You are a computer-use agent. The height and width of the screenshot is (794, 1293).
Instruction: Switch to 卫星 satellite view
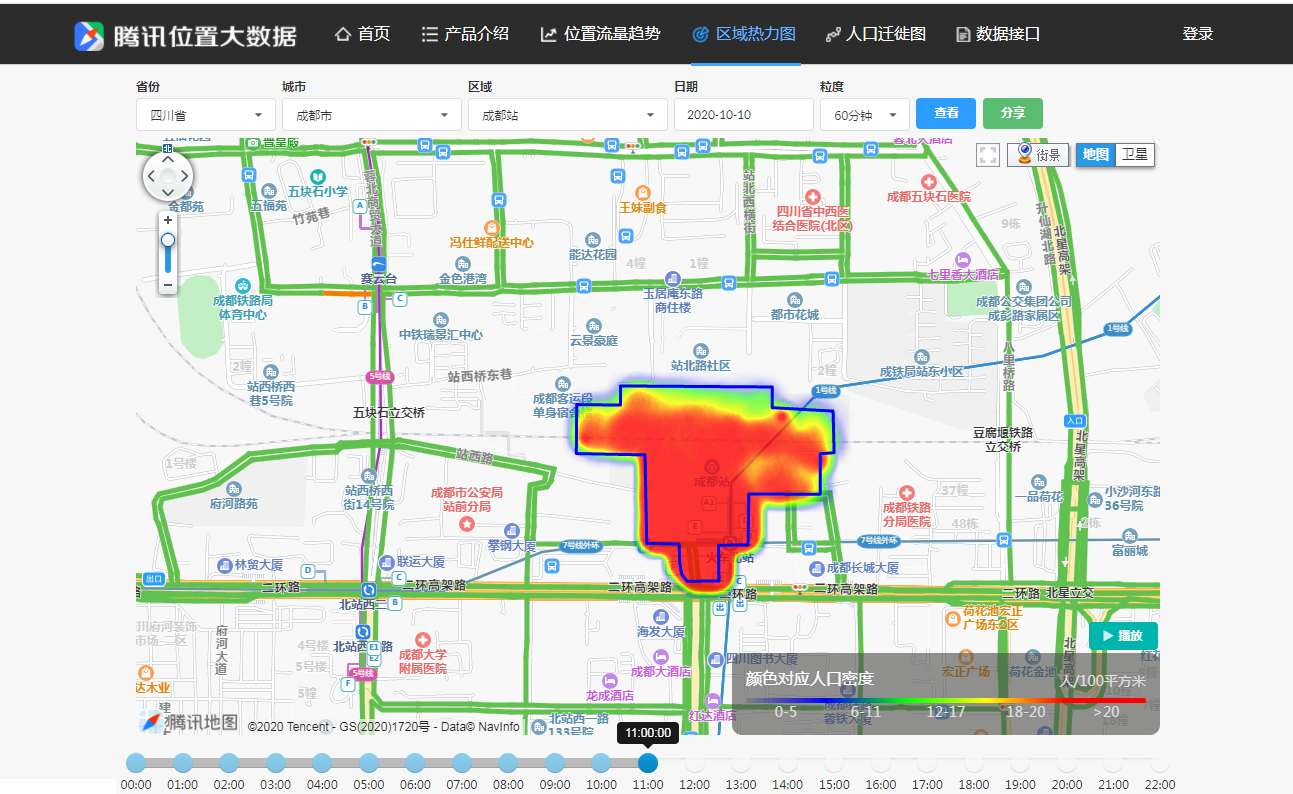(1135, 155)
